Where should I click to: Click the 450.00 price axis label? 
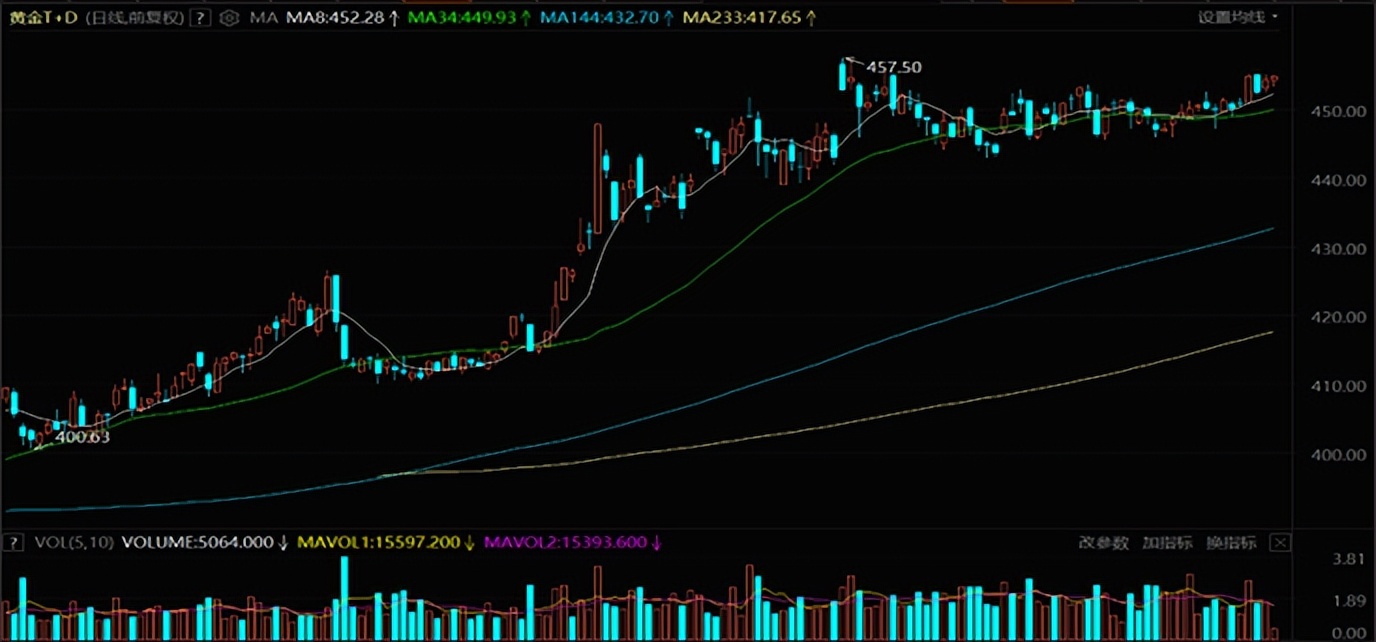click(x=1341, y=111)
